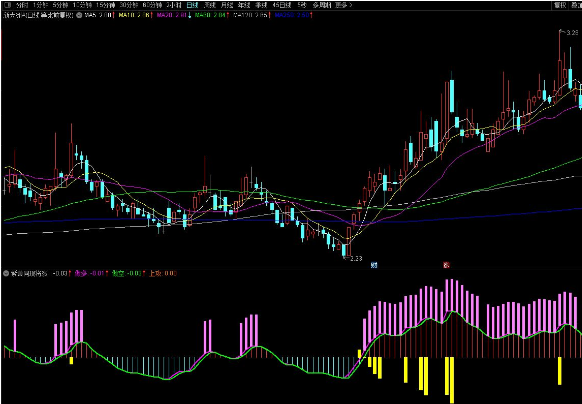Open the sub-indicator settings circle icon
Image resolution: width=582 pixels, height=404 pixels.
click(x=6, y=274)
